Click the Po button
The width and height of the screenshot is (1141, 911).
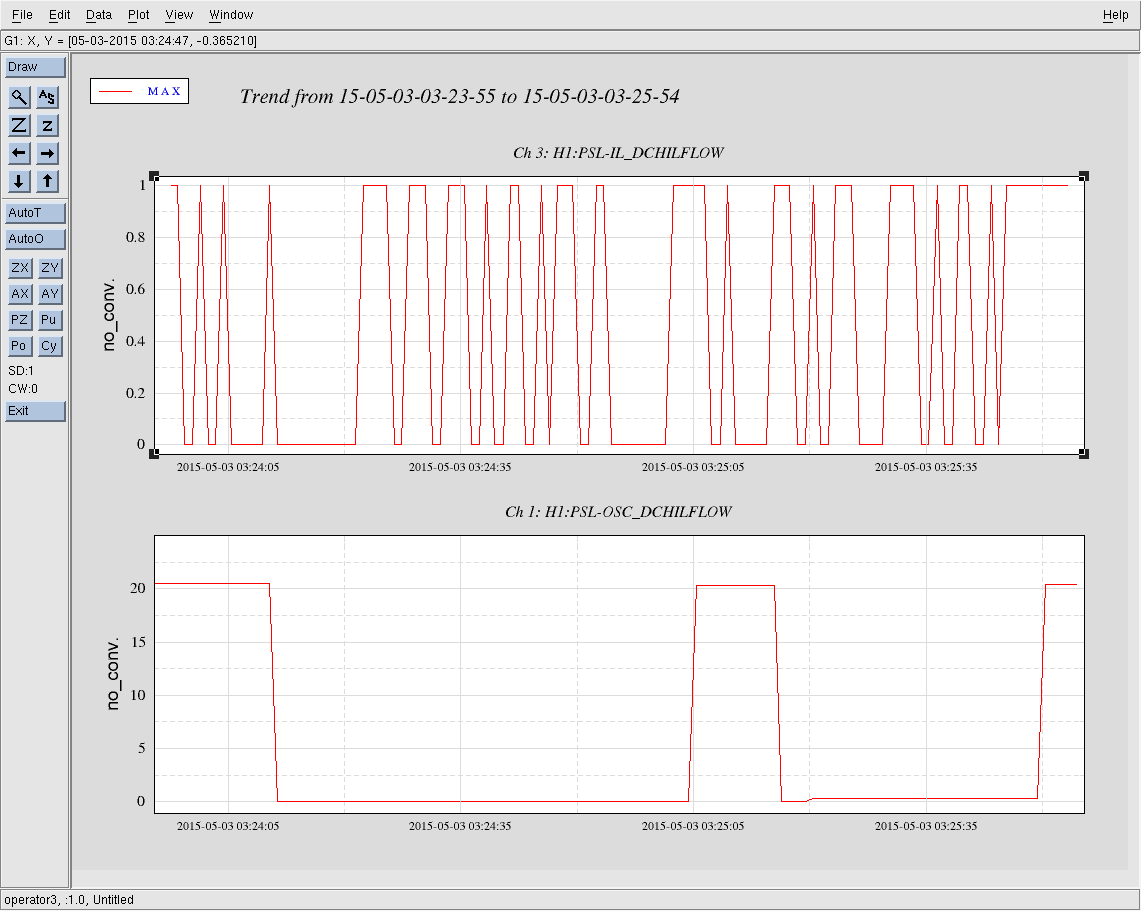point(20,346)
